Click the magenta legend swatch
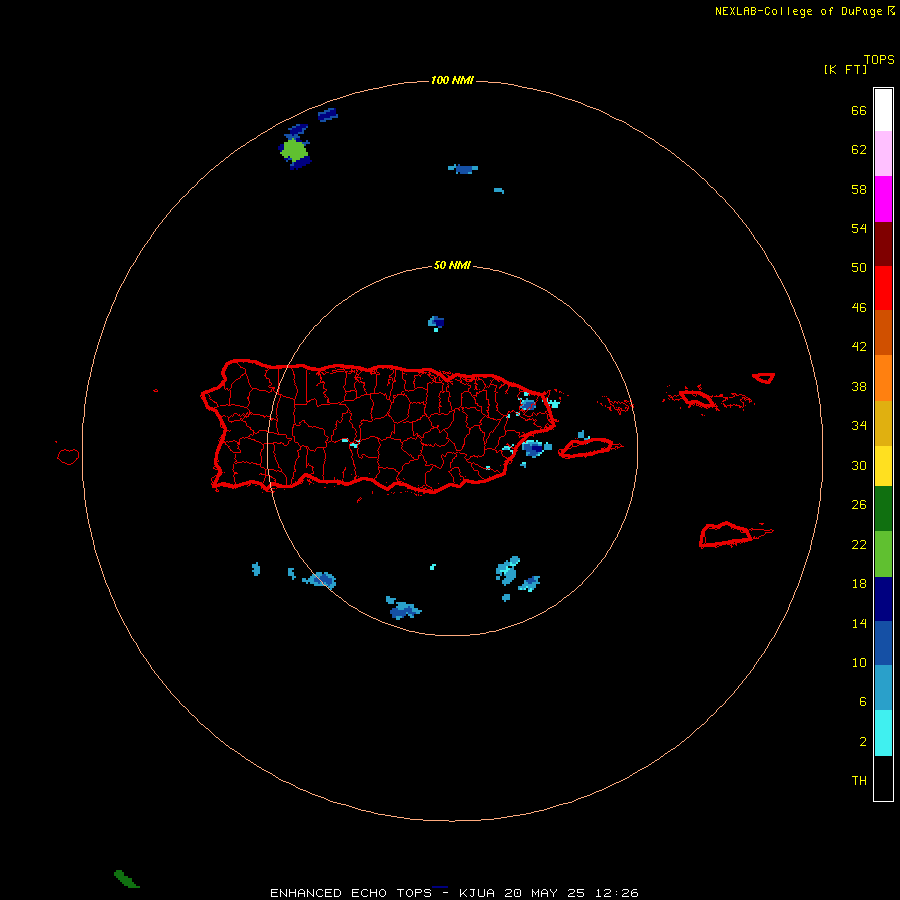The image size is (900, 900). (x=883, y=199)
